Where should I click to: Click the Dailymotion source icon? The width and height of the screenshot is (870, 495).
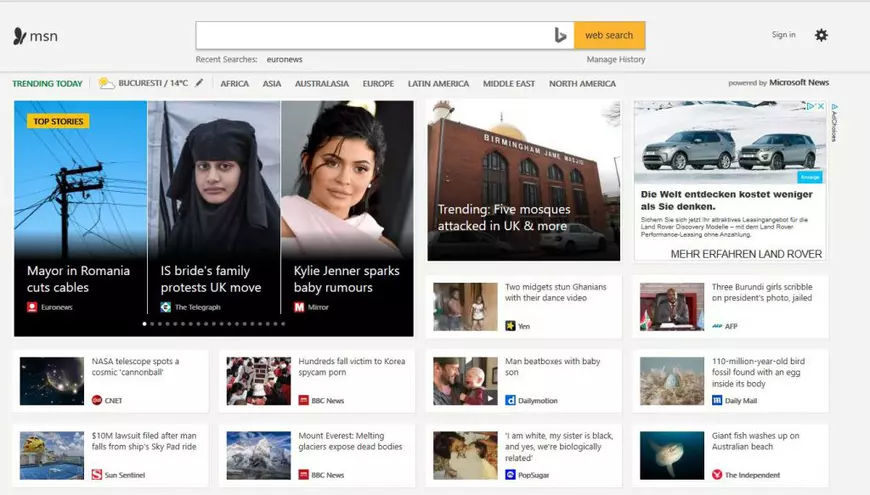[x=510, y=400]
